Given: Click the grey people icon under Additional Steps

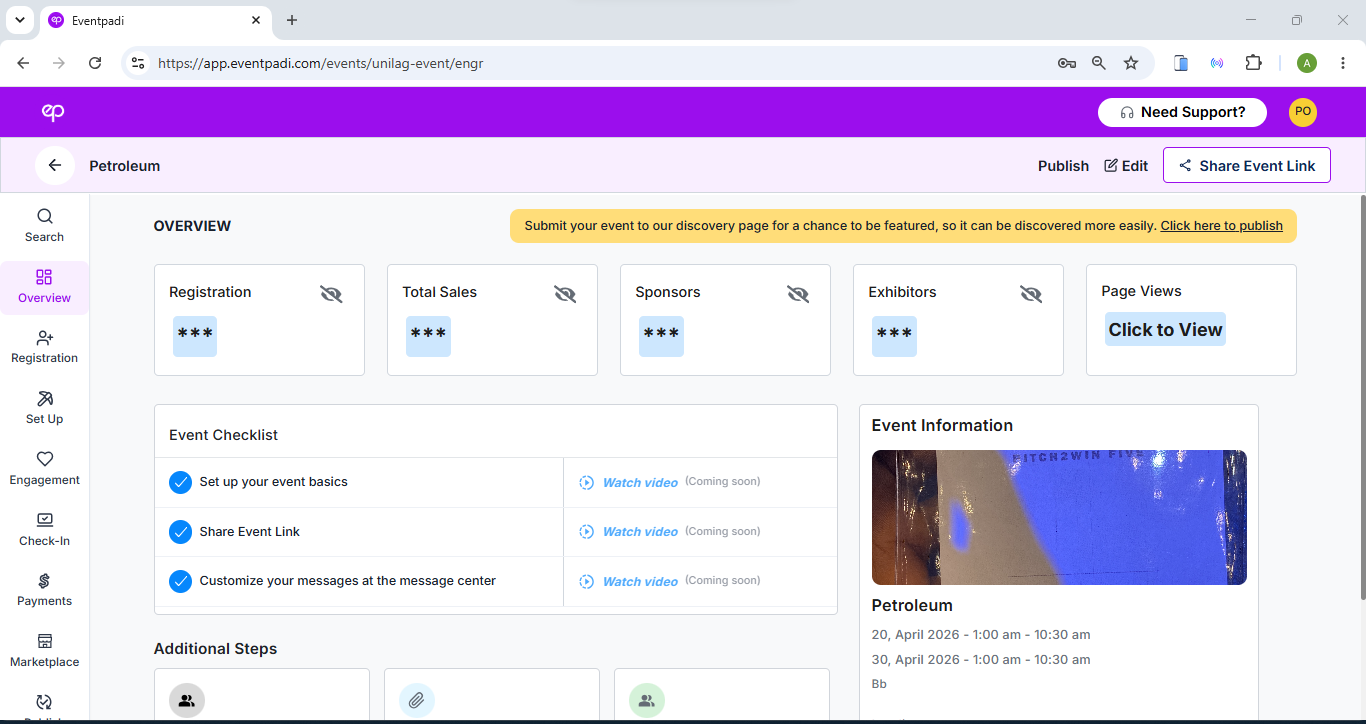Looking at the screenshot, I should click(187, 701).
